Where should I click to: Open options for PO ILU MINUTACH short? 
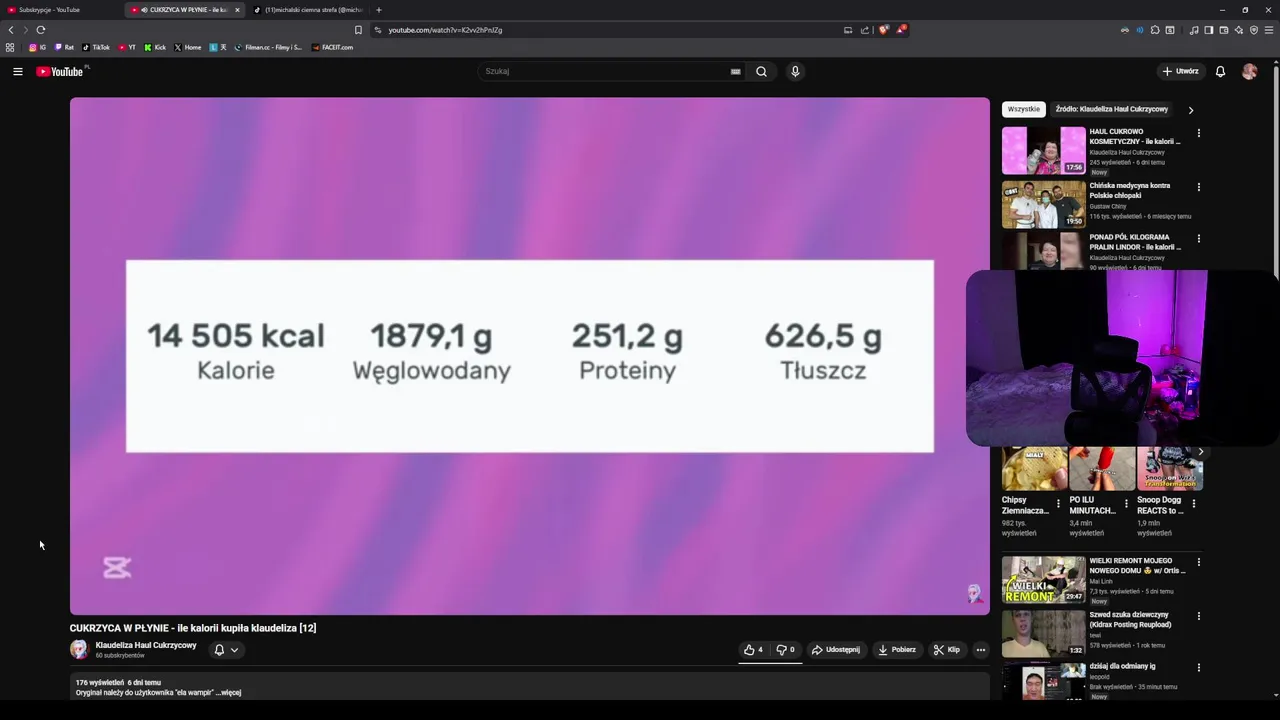pos(1126,503)
